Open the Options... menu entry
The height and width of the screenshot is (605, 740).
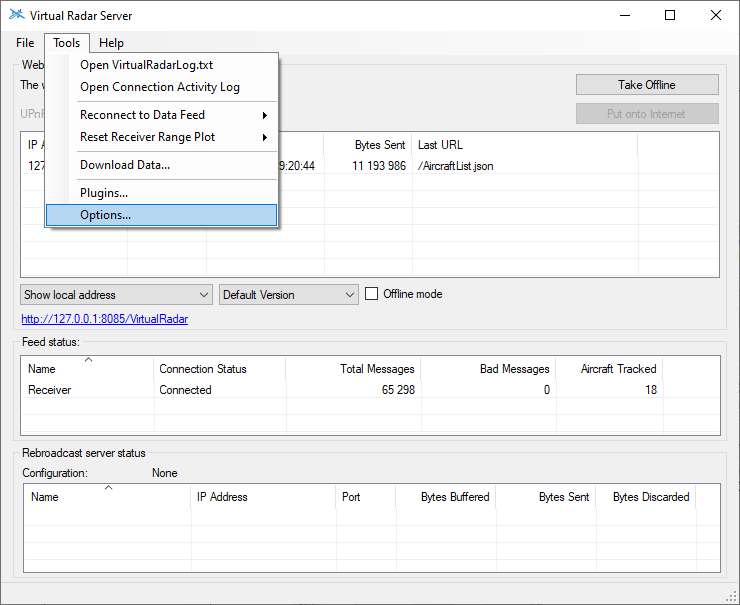(x=161, y=215)
